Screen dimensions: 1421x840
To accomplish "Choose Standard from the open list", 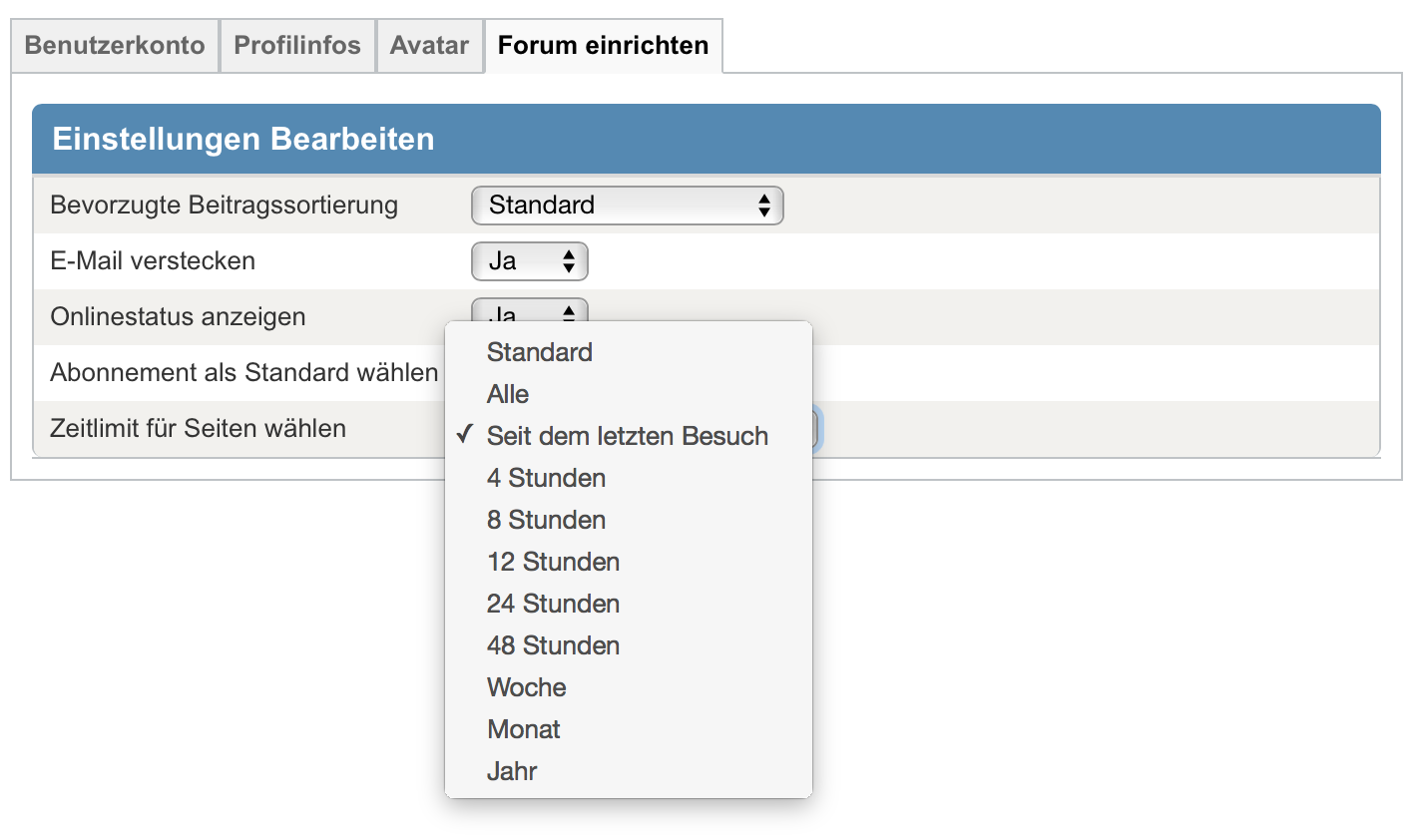I will pyautogui.click(x=540, y=352).
